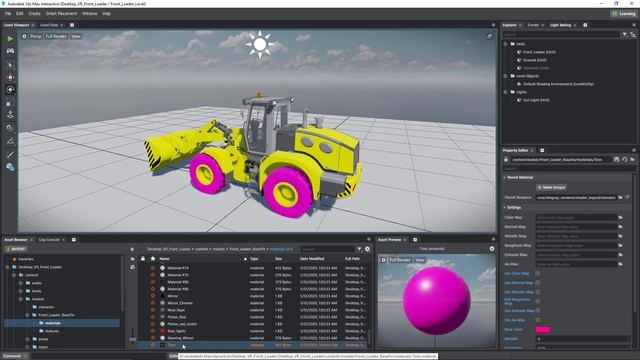Viewport: 640px width, 360px height.
Task: Click the Asset Browser settings gear icon
Action: click(367, 249)
